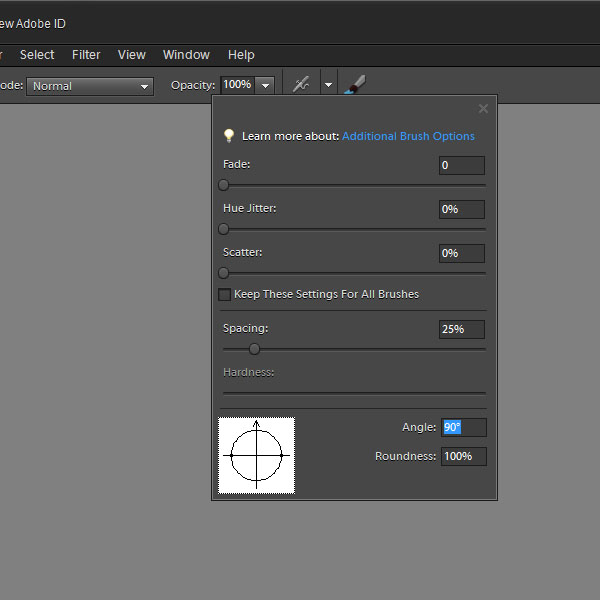The width and height of the screenshot is (600, 600).
Task: Click the Opacity value field
Action: [238, 85]
